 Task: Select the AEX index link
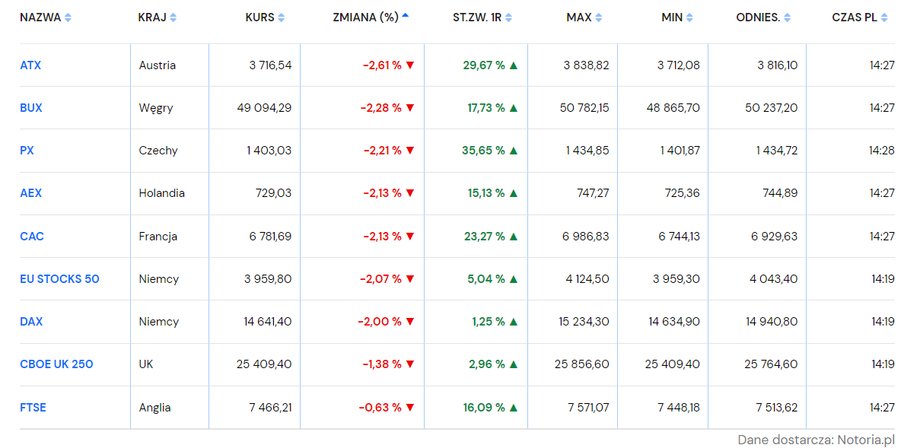coord(31,193)
